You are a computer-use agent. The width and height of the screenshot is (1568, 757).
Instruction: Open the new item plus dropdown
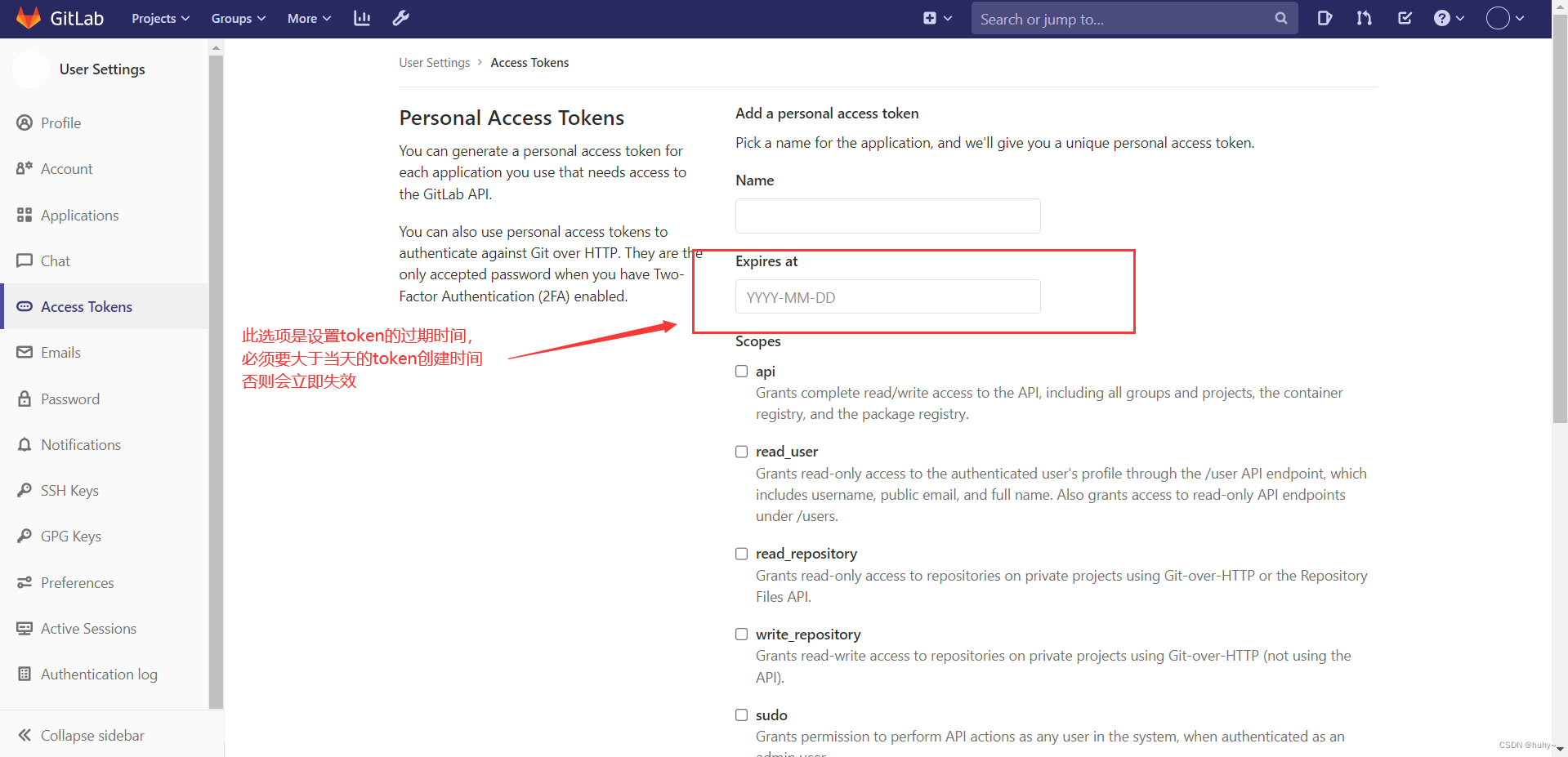point(936,18)
